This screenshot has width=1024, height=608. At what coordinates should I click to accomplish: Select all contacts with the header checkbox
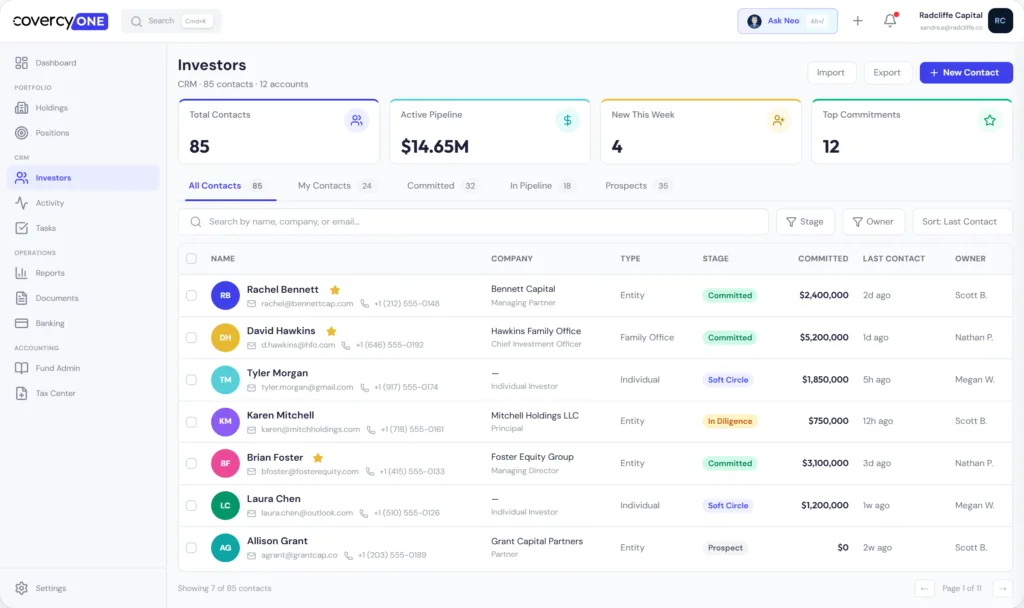191,258
